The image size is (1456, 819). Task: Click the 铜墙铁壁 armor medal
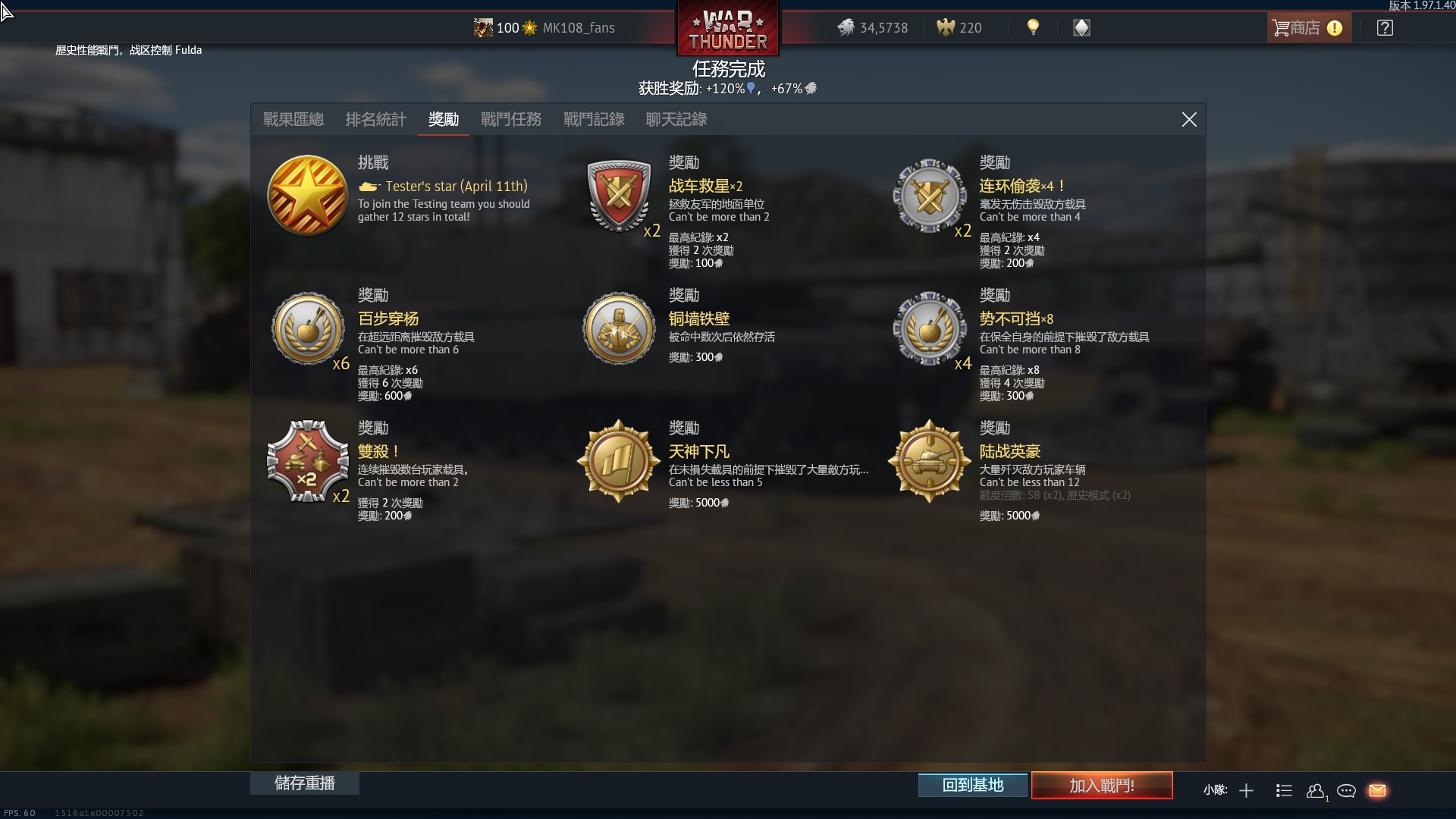pyautogui.click(x=619, y=328)
